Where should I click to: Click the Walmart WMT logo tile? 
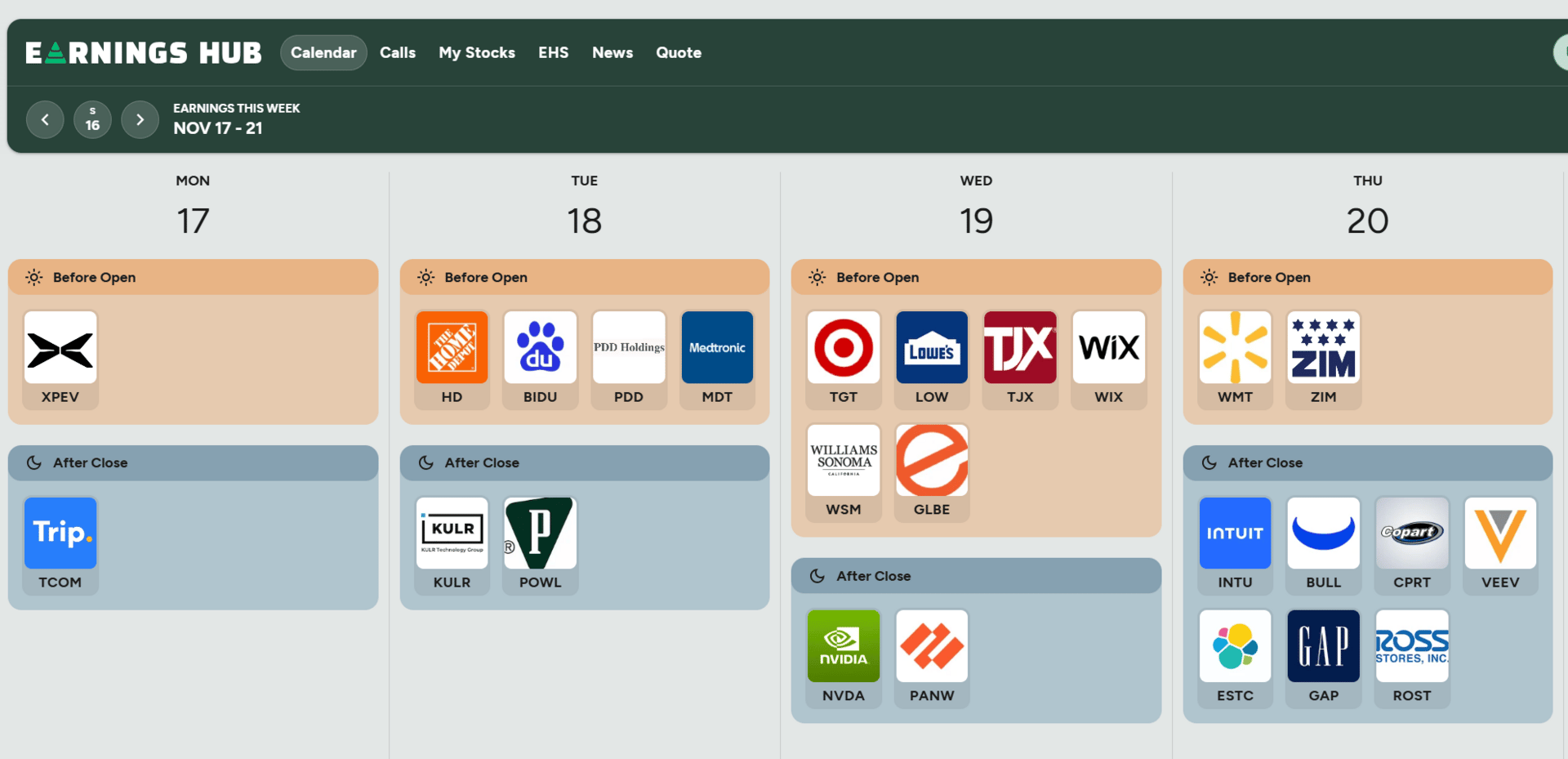[x=1235, y=347]
